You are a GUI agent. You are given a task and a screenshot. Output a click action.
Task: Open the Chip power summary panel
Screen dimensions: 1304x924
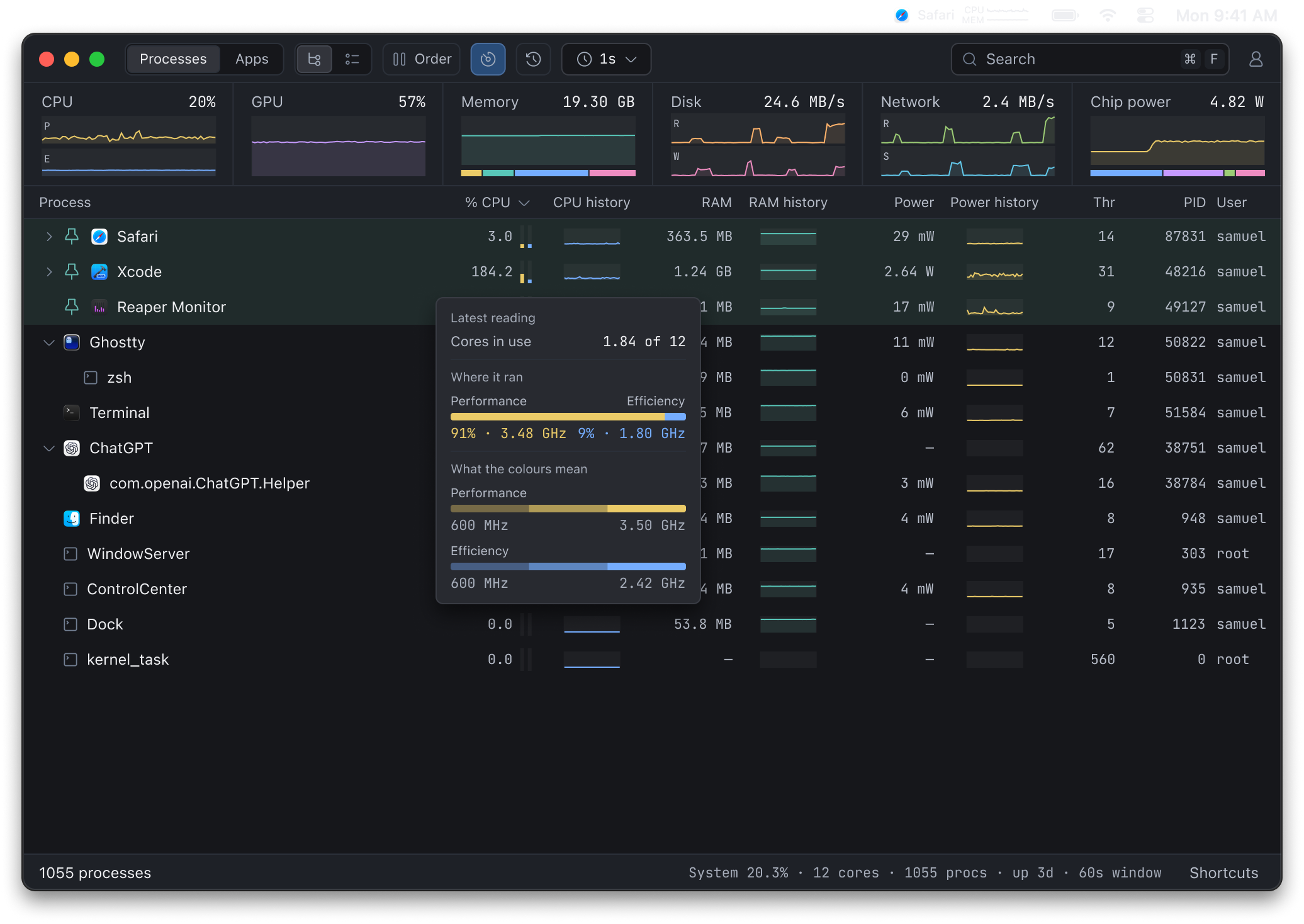pos(1177,133)
